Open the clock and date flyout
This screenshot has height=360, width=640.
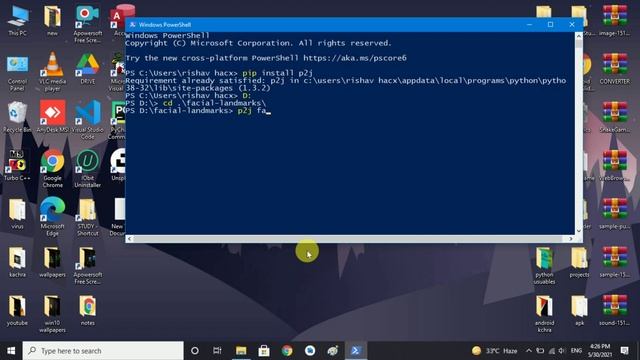point(600,351)
